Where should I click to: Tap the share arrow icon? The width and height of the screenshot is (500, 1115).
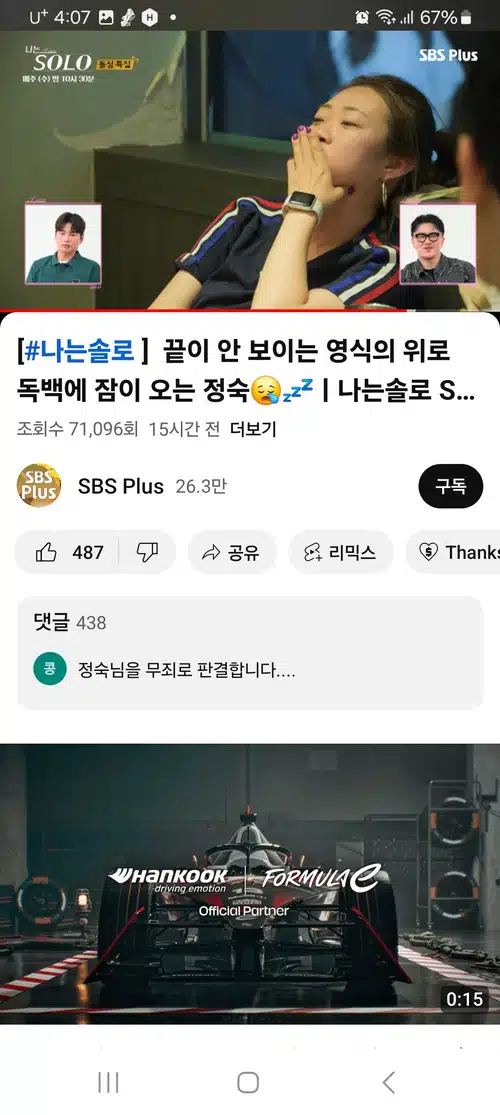(x=211, y=553)
